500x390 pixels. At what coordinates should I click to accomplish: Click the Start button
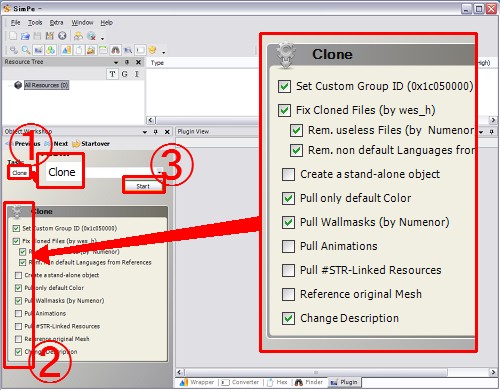pos(143,186)
